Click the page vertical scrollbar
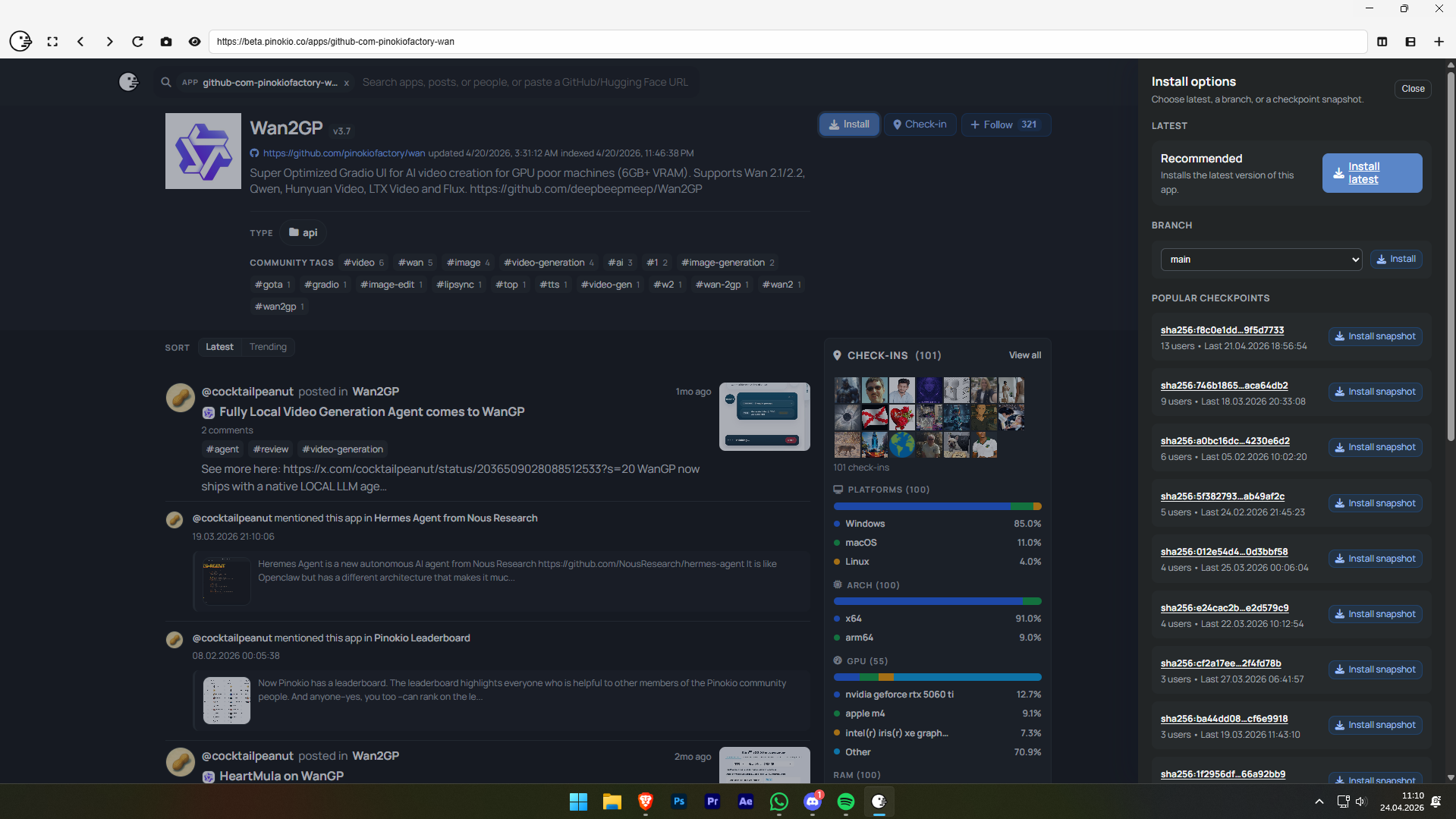The height and width of the screenshot is (819, 1456). coord(1451,257)
